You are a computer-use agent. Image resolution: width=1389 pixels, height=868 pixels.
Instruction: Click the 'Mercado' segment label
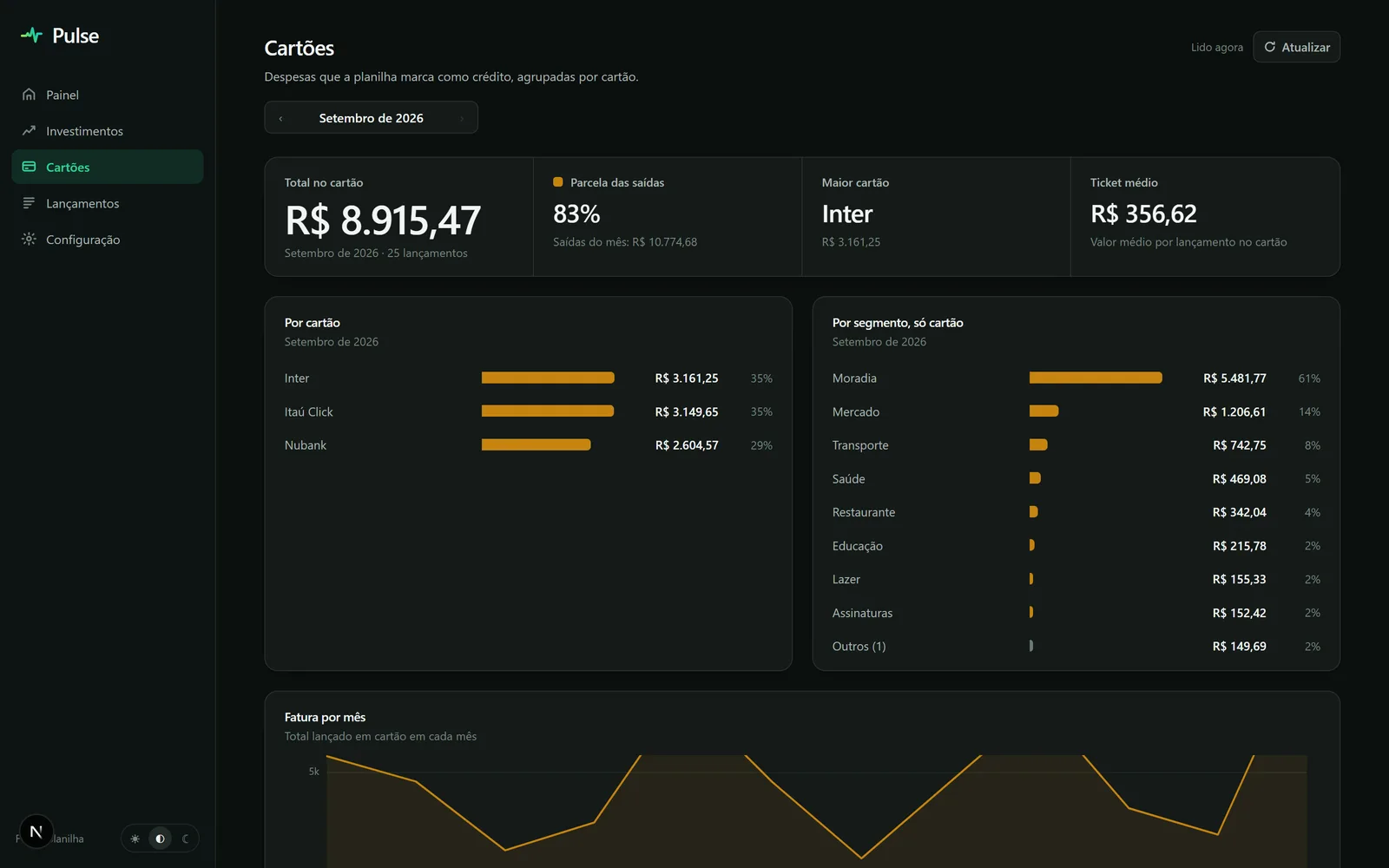(856, 411)
